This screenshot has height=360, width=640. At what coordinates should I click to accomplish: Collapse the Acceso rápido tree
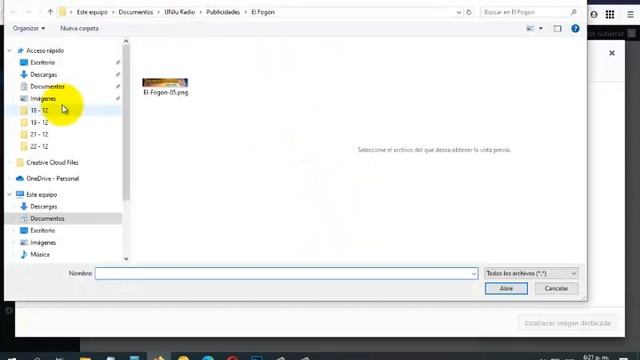[9, 51]
